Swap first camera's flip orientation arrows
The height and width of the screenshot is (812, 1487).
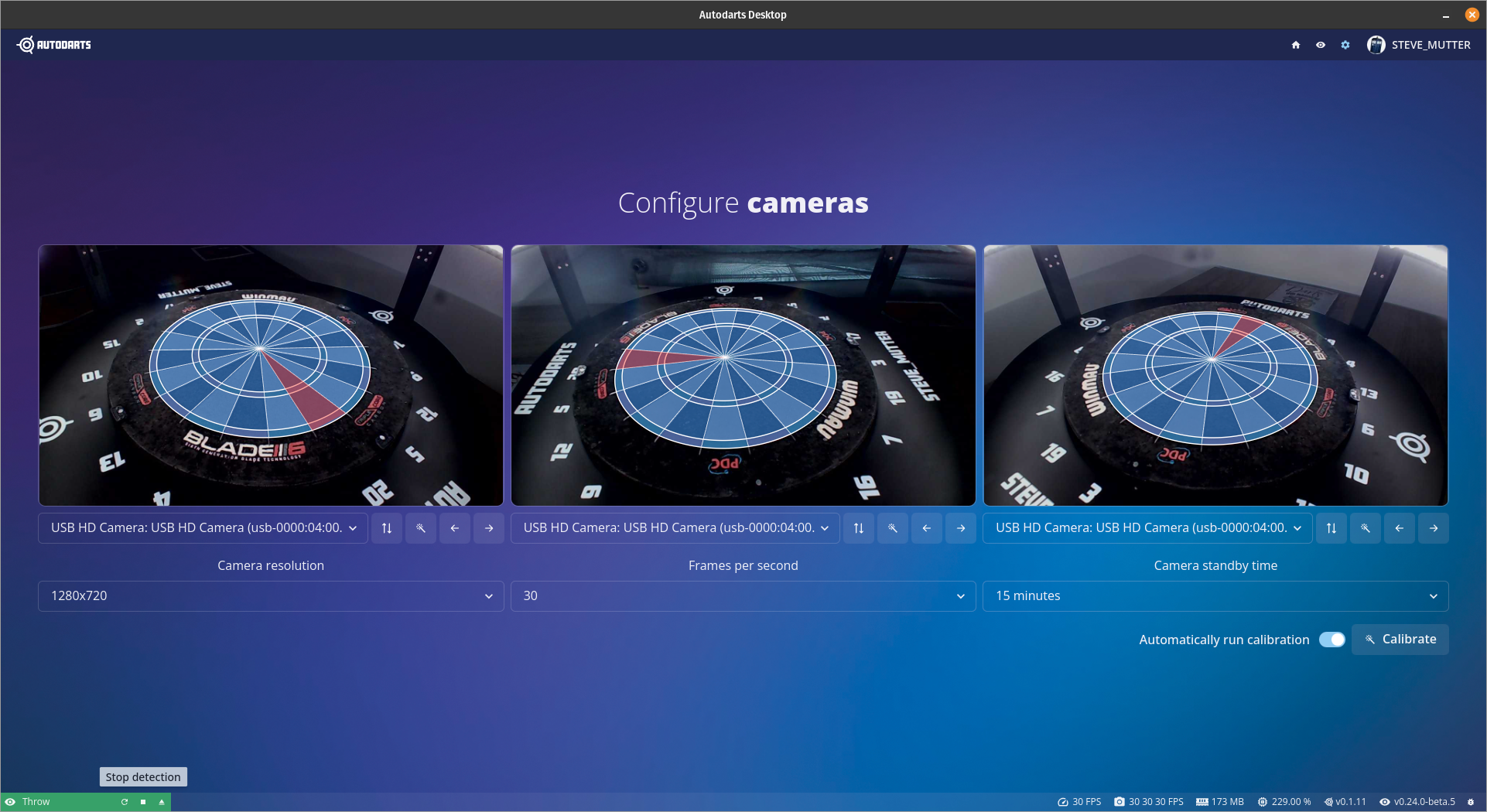point(387,528)
